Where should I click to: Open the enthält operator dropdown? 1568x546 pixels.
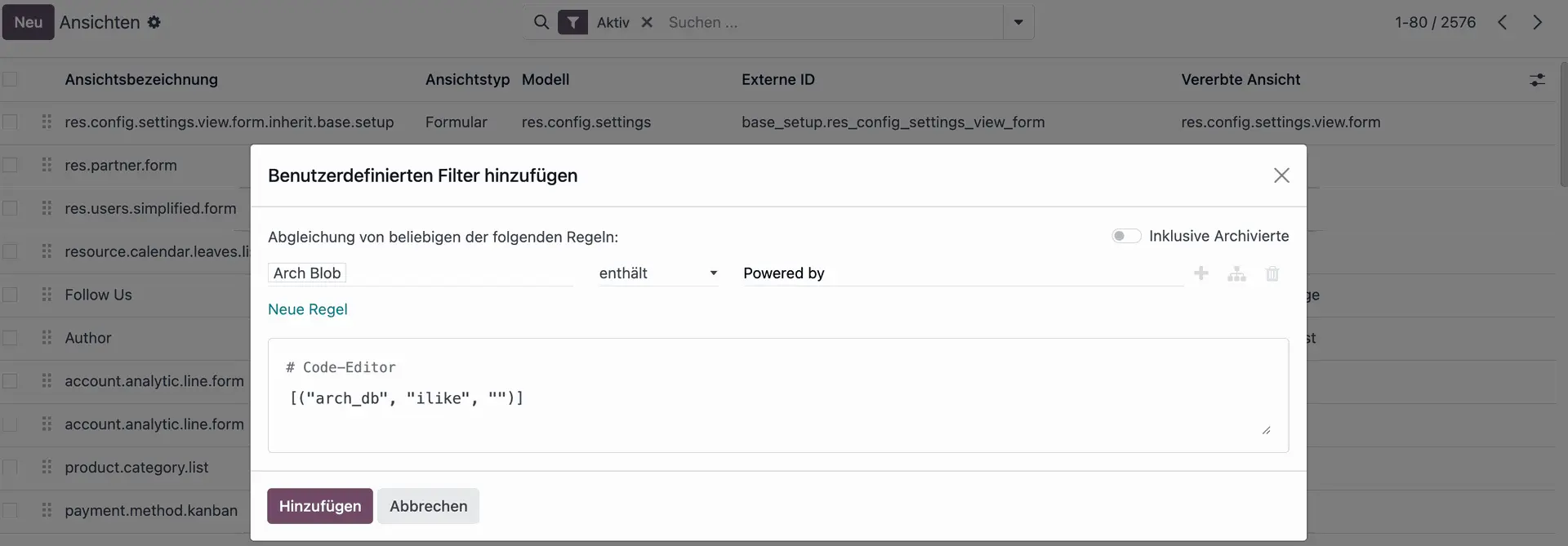click(x=658, y=273)
